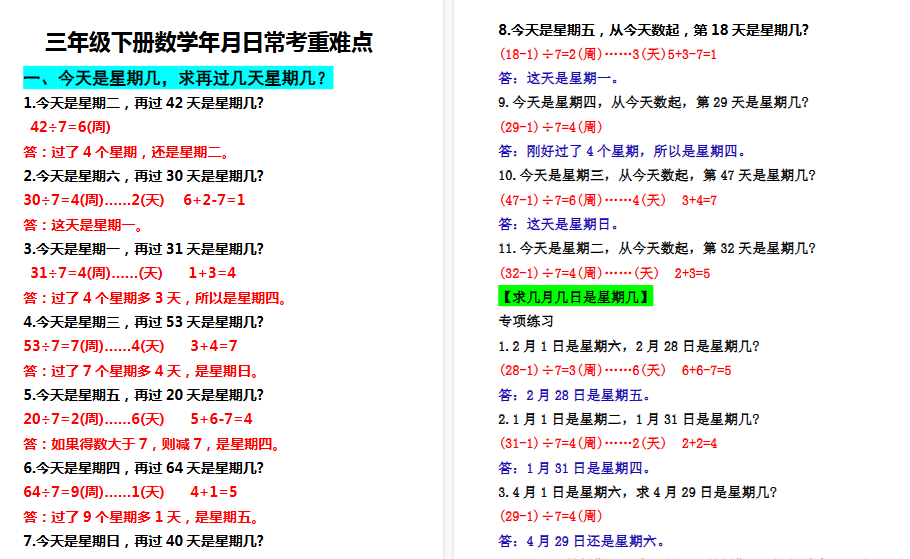Click question 7 about 再过40天
The image size is (910, 559).
pyautogui.click(x=144, y=541)
